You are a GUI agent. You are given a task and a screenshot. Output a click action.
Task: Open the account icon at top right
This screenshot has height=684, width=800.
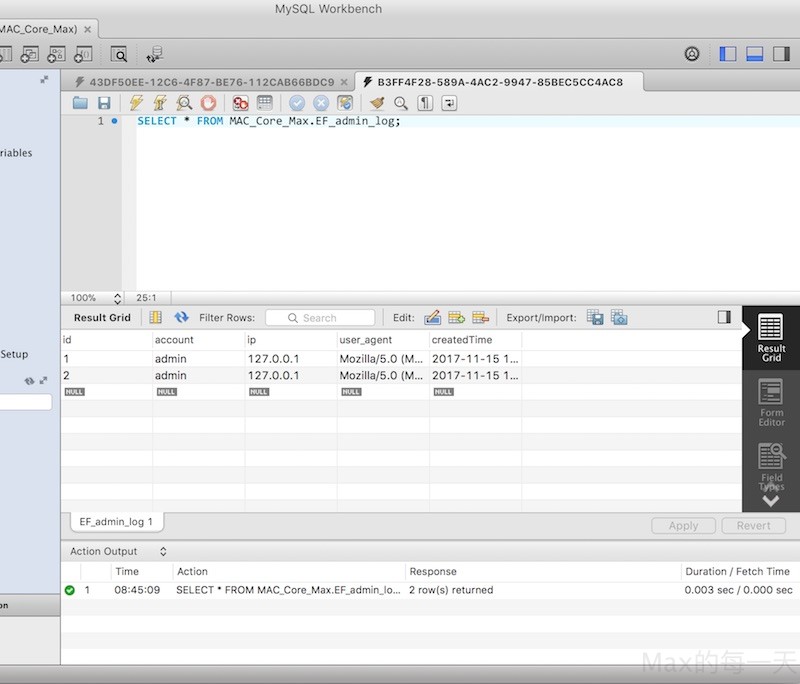point(692,54)
